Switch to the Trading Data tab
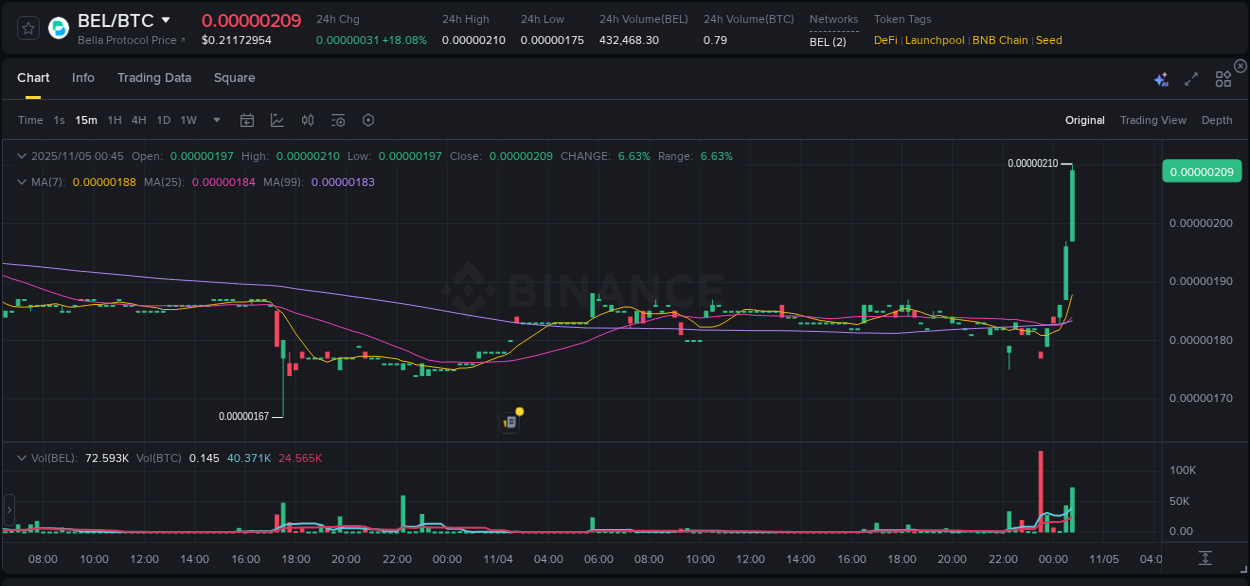1250x586 pixels. click(x=154, y=77)
